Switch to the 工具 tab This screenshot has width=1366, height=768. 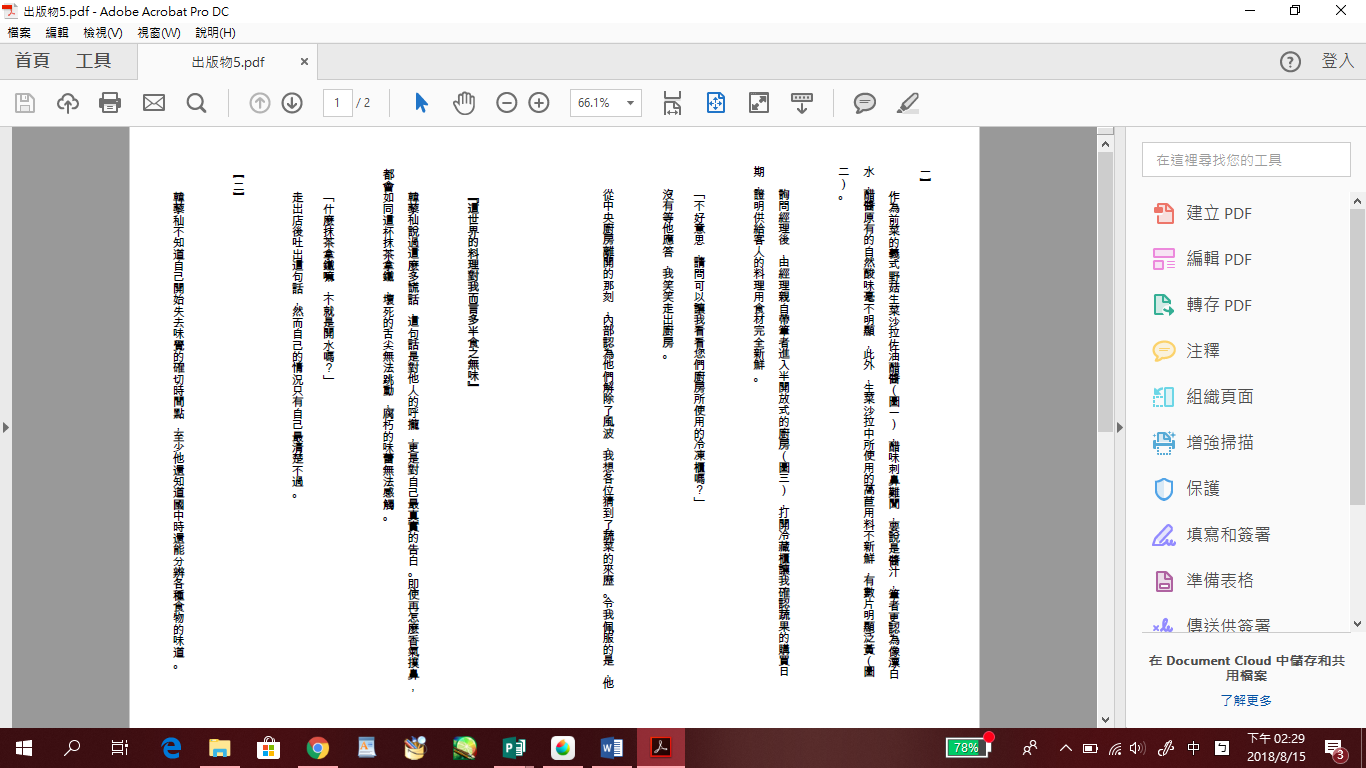click(94, 61)
